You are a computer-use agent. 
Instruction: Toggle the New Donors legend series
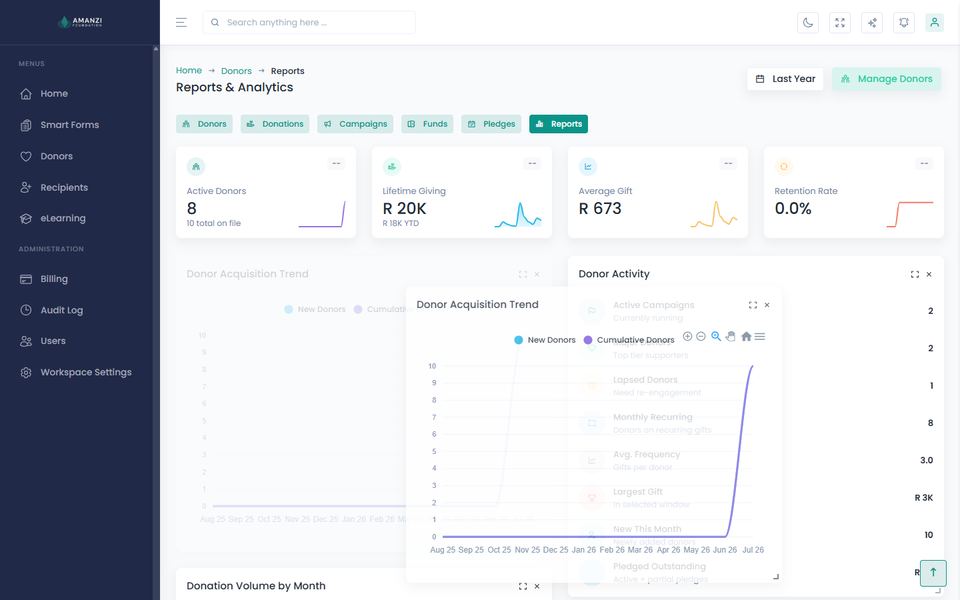545,340
